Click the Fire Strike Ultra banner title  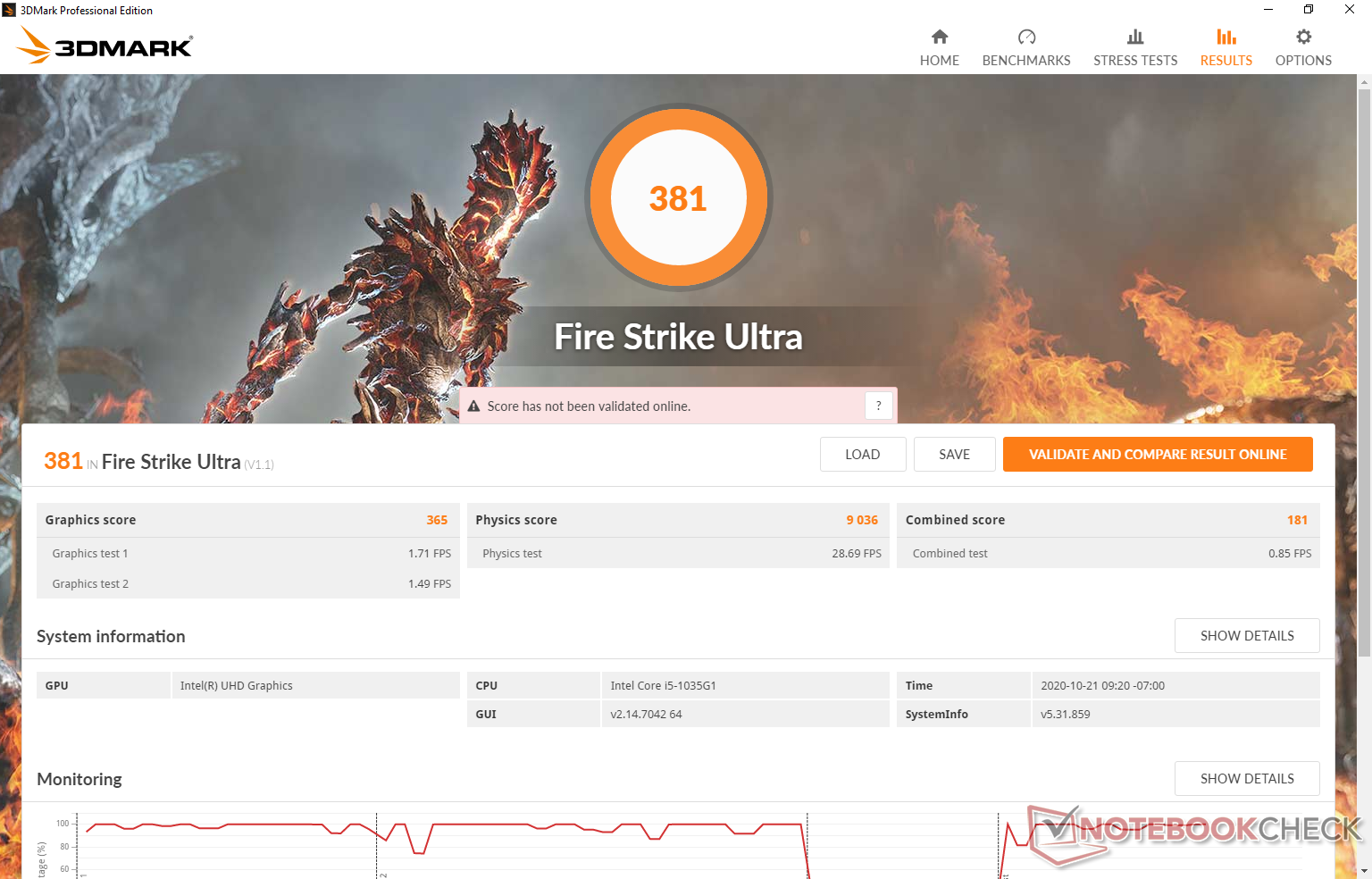679,337
